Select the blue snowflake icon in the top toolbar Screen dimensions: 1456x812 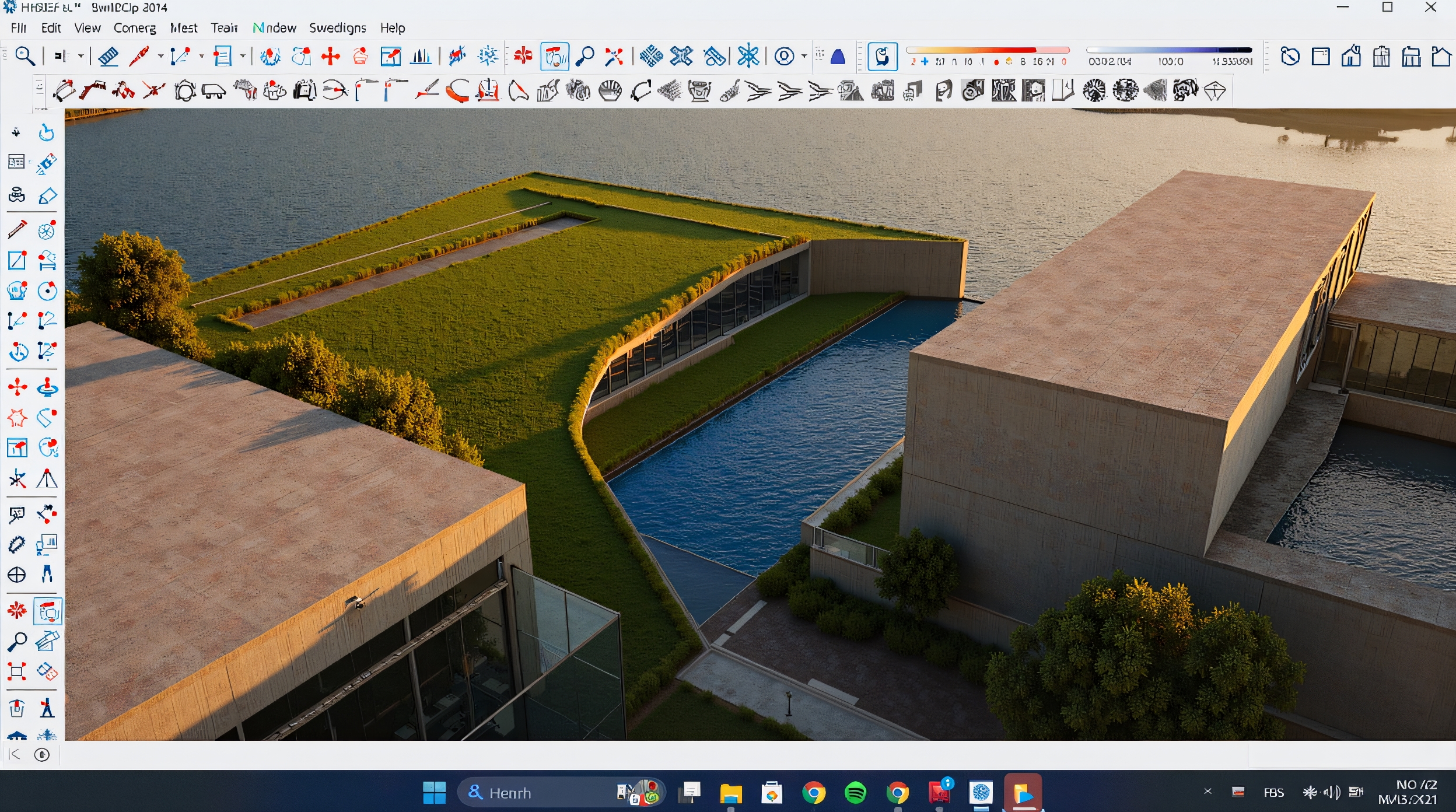point(748,57)
